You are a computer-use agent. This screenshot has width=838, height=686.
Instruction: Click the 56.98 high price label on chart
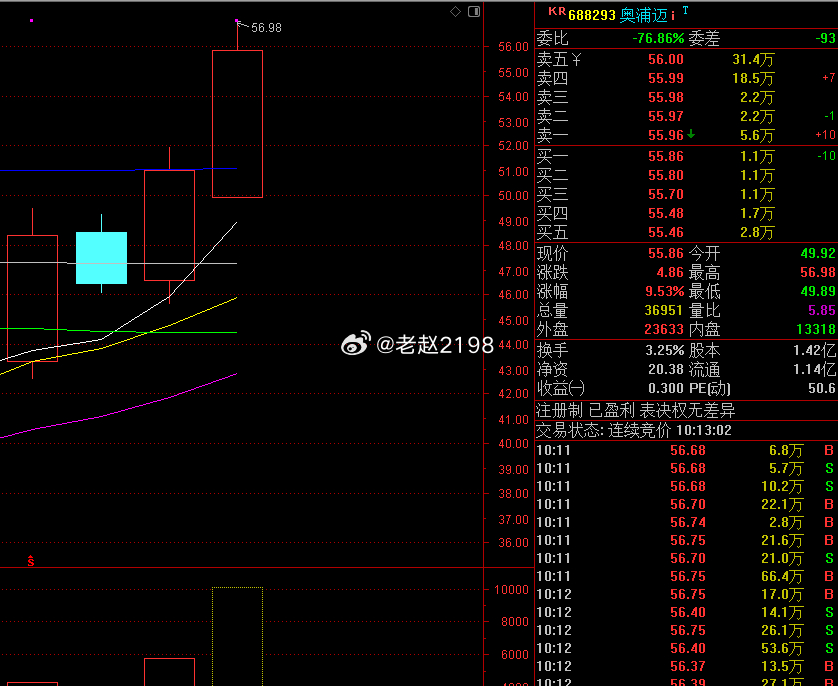click(266, 28)
